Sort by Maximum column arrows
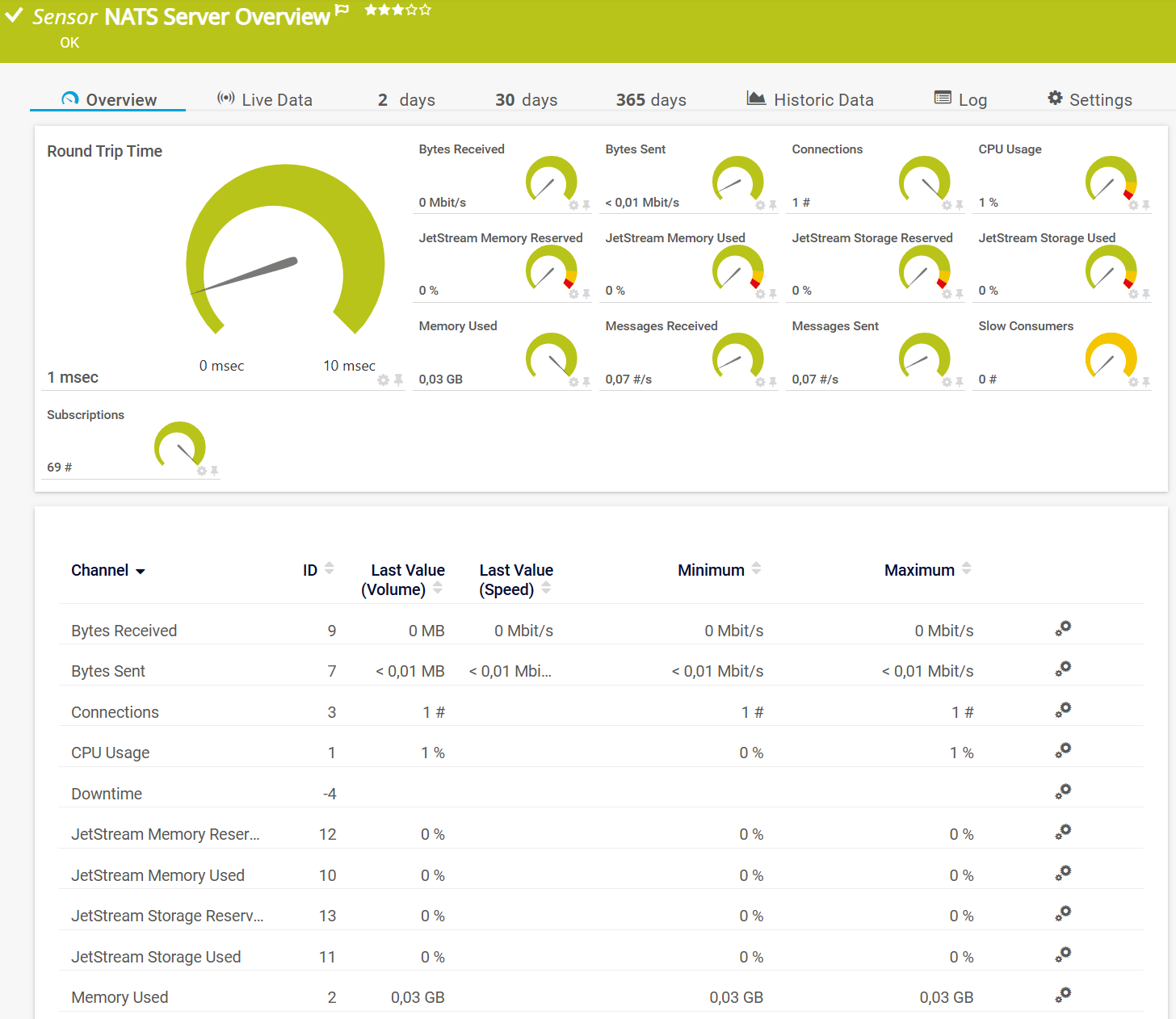The image size is (1176, 1019). coord(967,568)
